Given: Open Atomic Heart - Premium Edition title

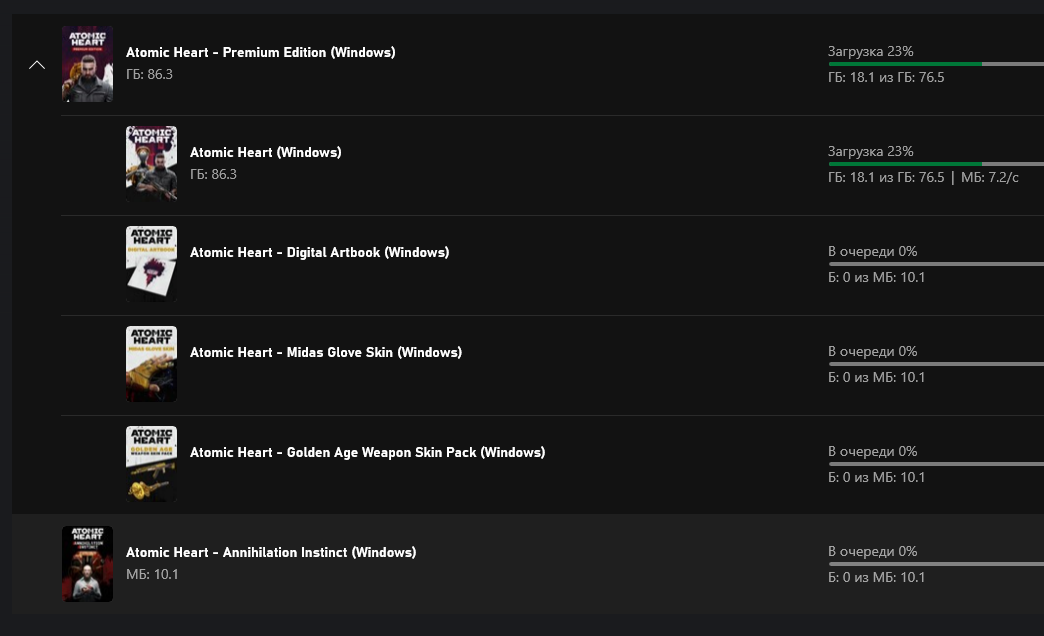Looking at the screenshot, I should 260,52.
